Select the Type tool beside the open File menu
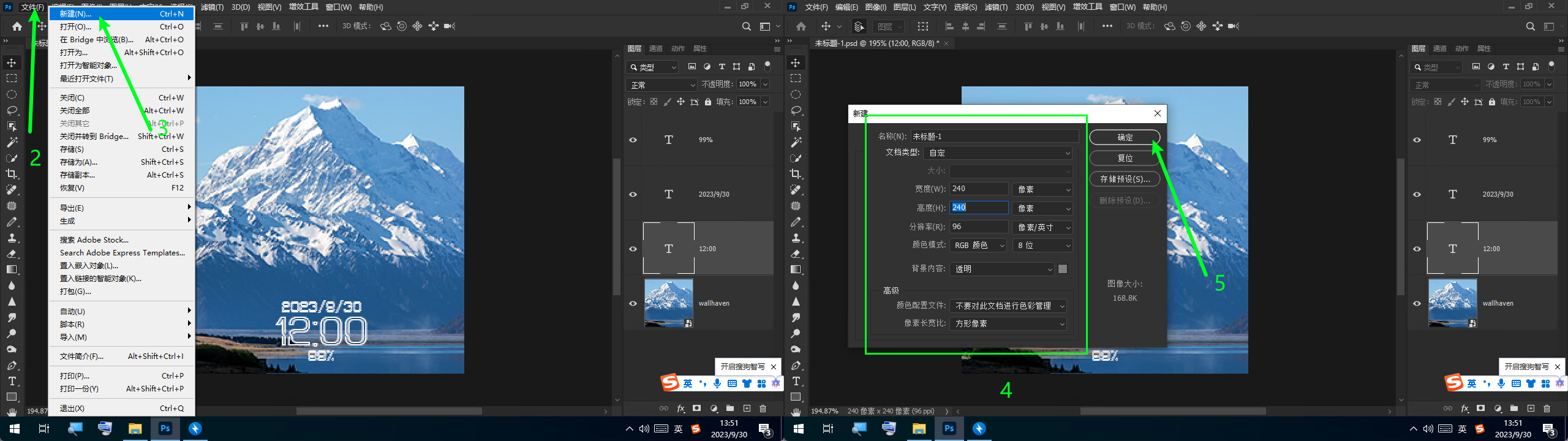 point(12,381)
